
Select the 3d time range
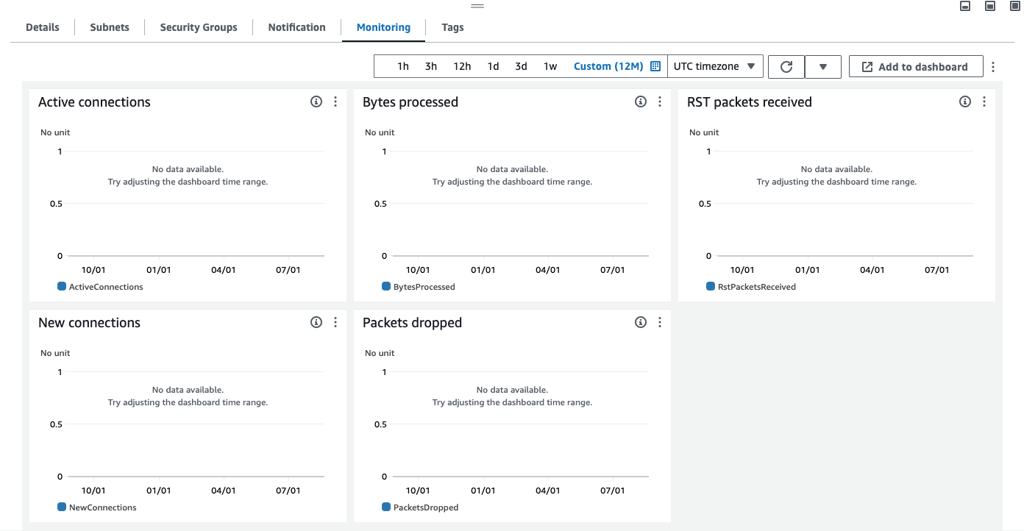click(521, 67)
